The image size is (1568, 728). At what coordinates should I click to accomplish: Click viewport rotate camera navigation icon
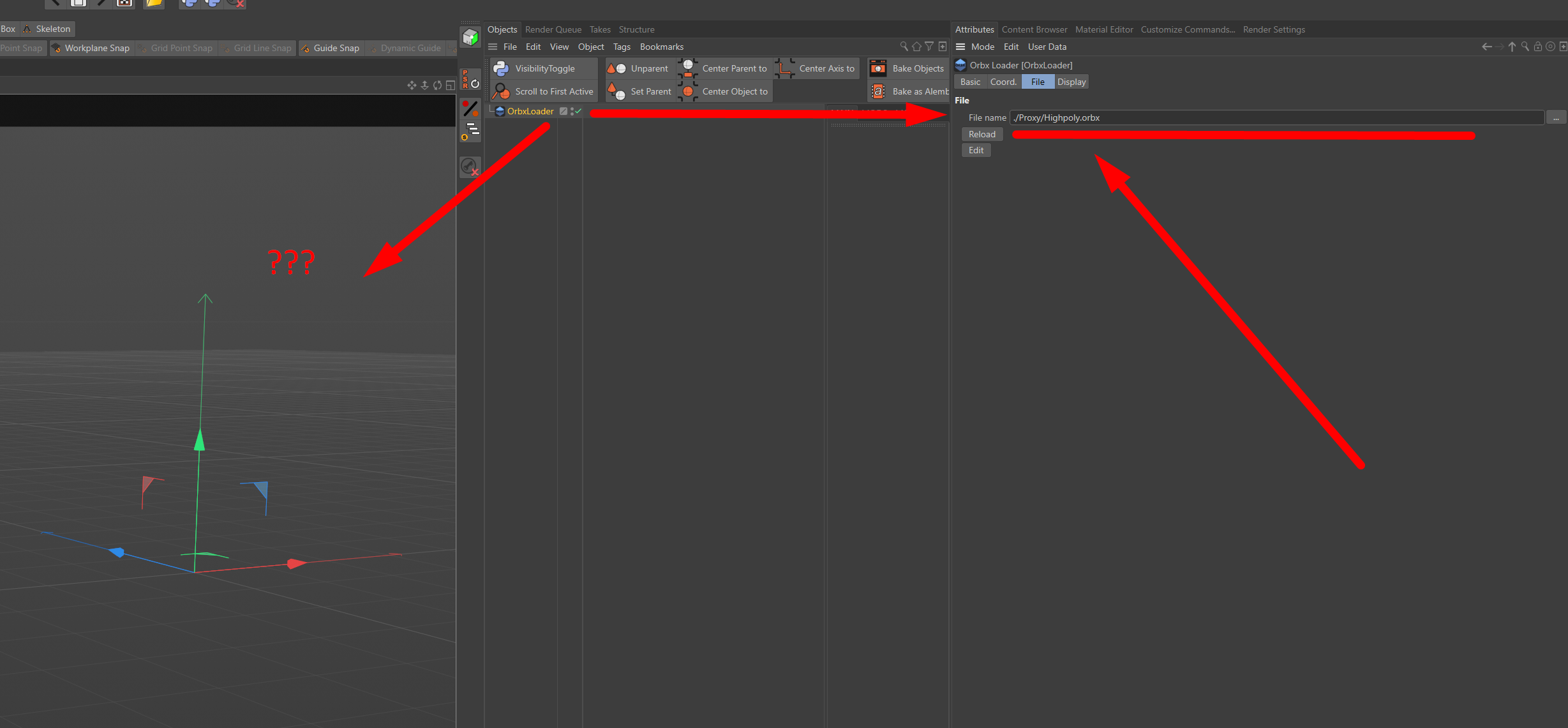(437, 85)
